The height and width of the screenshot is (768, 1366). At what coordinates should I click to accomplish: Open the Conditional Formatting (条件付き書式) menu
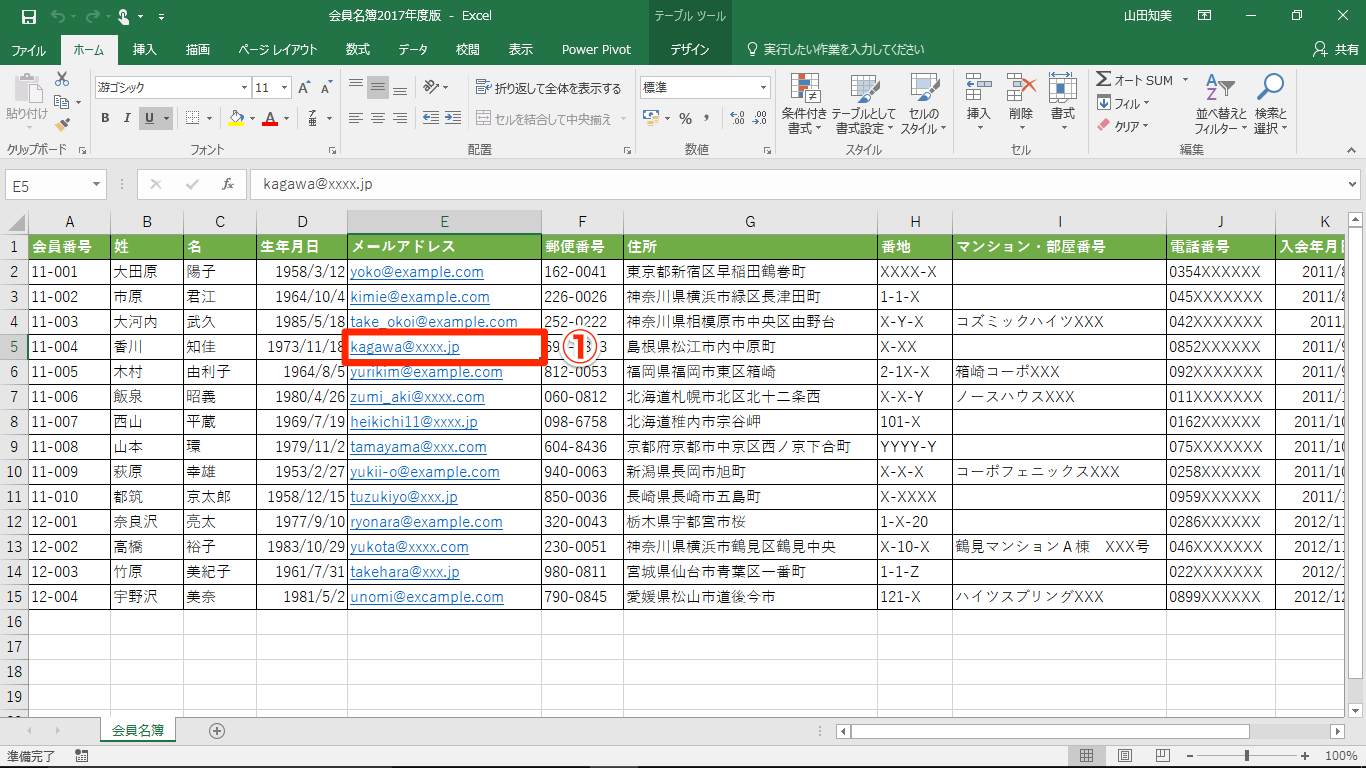(x=804, y=105)
